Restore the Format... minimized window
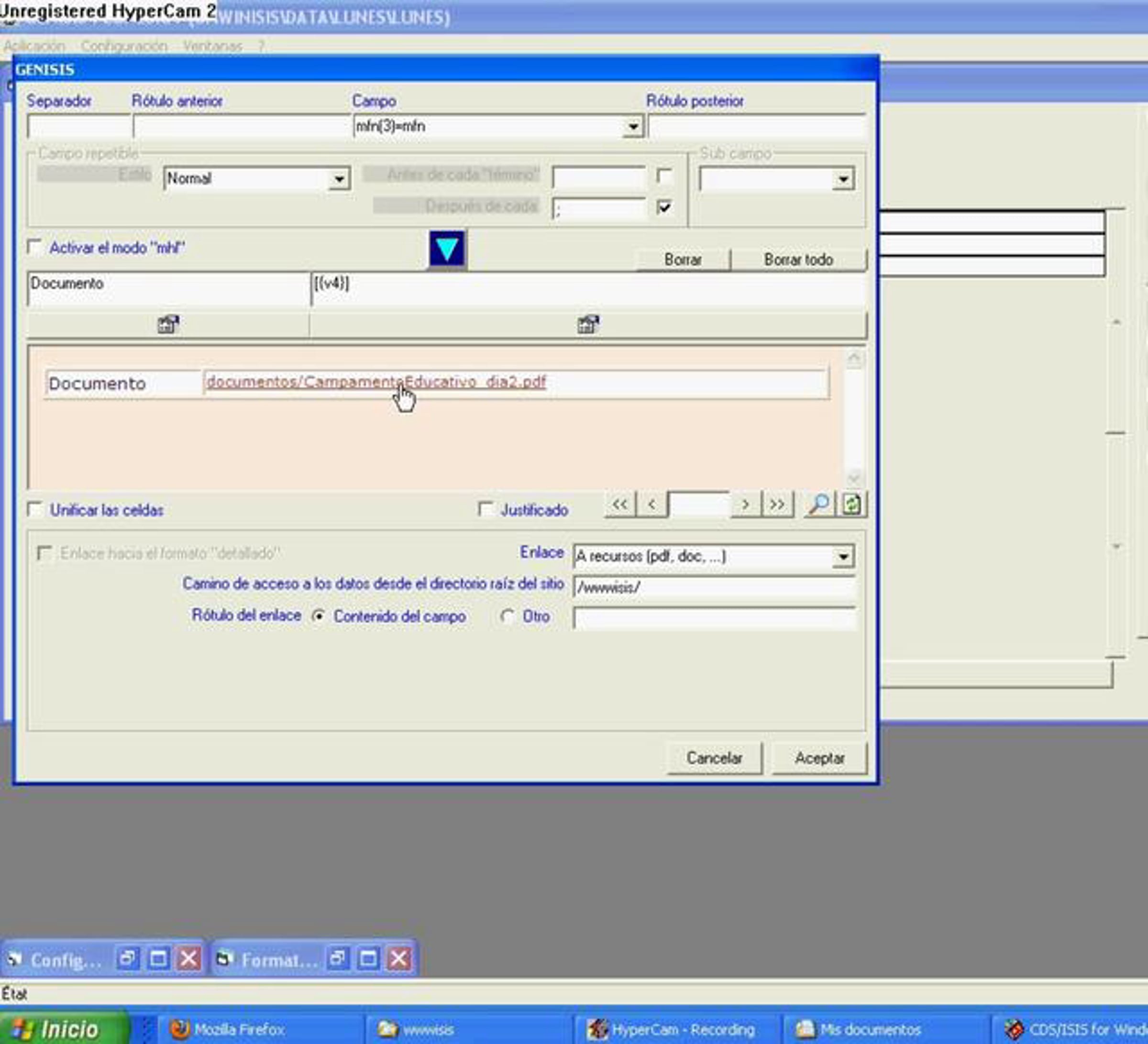The width and height of the screenshot is (1148, 1044). (338, 958)
